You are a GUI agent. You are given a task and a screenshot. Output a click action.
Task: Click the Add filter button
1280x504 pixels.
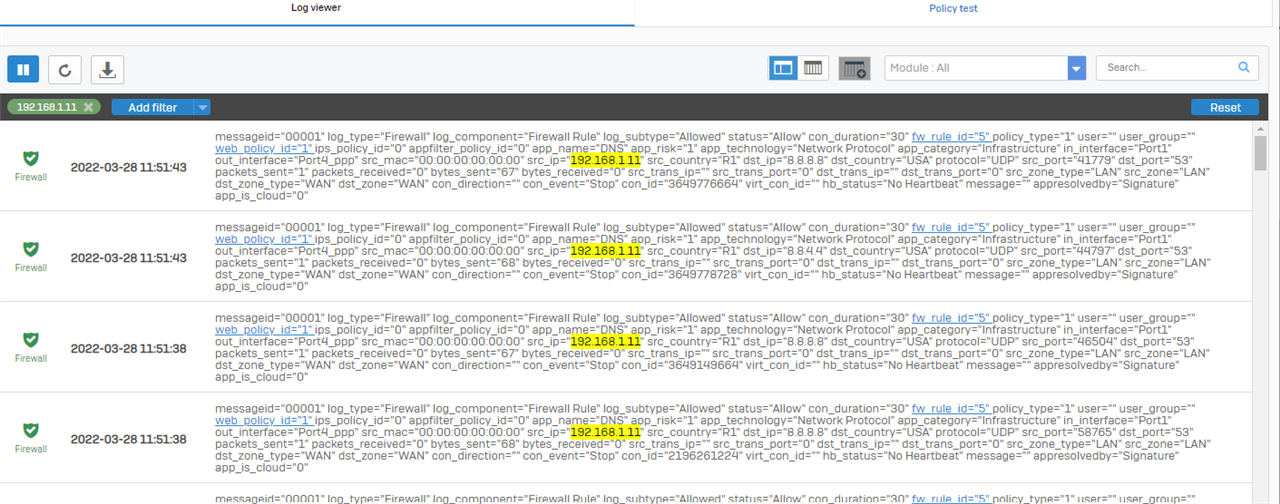[152, 107]
